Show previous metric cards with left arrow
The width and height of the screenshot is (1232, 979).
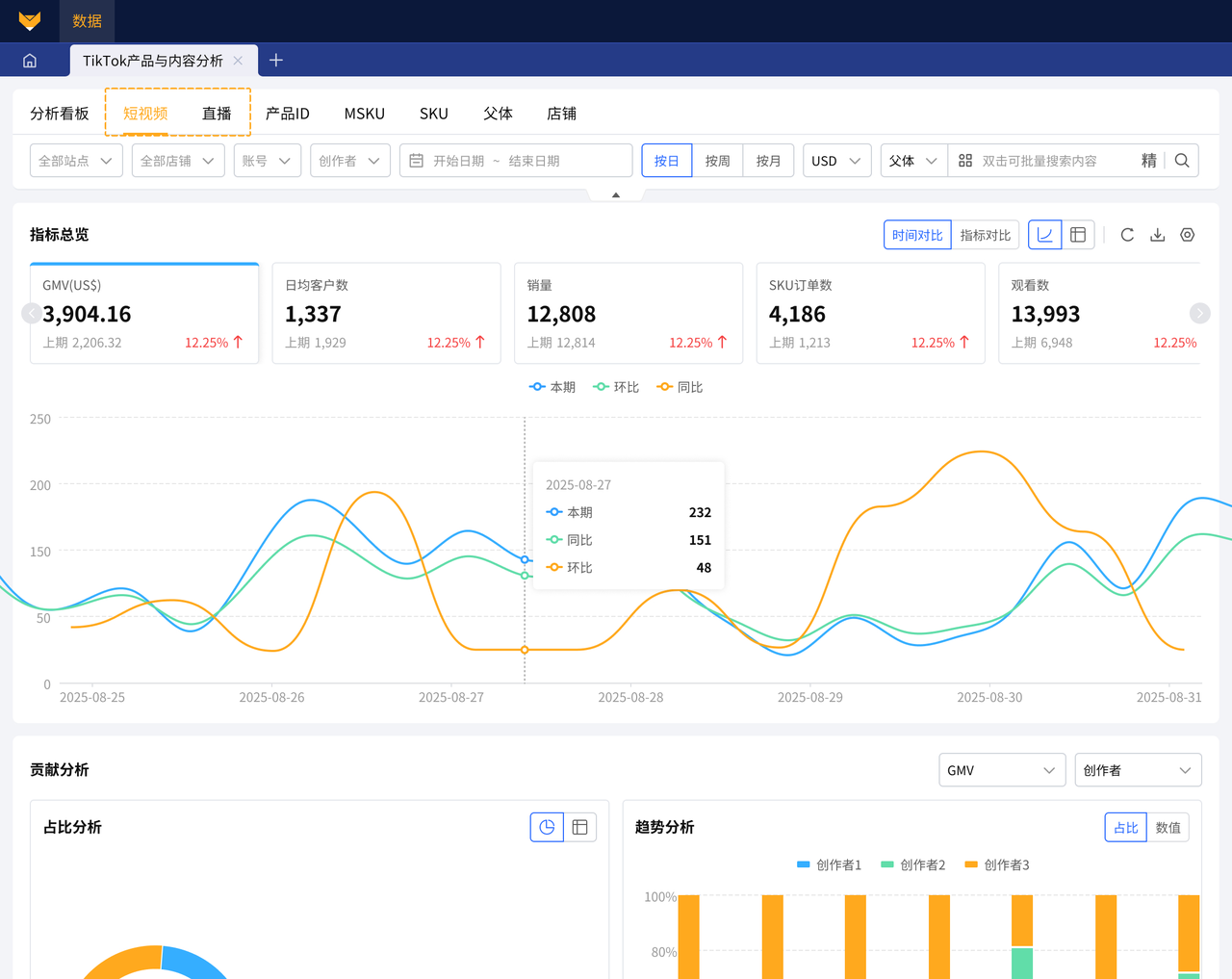[x=32, y=313]
